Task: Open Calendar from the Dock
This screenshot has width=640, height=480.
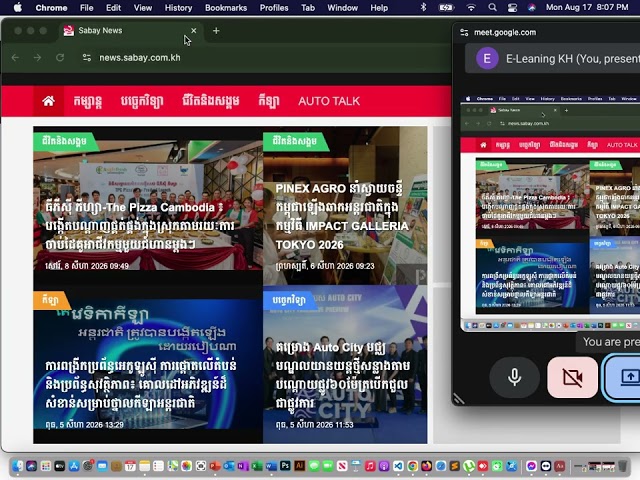Action: point(130,466)
